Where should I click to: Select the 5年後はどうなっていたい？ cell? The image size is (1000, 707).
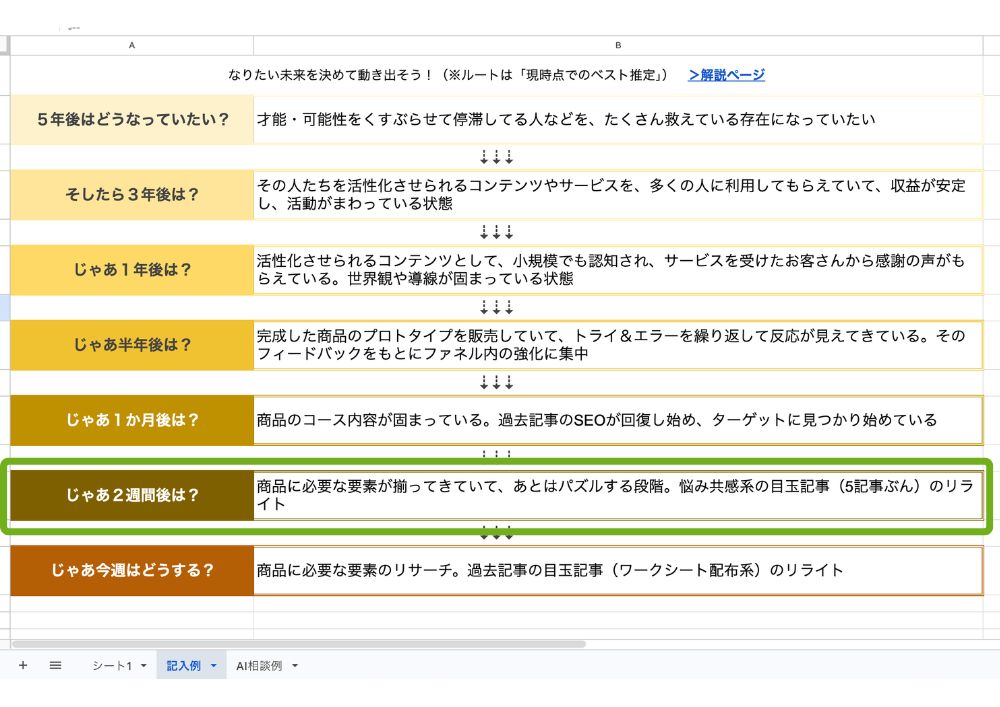[x=132, y=119]
